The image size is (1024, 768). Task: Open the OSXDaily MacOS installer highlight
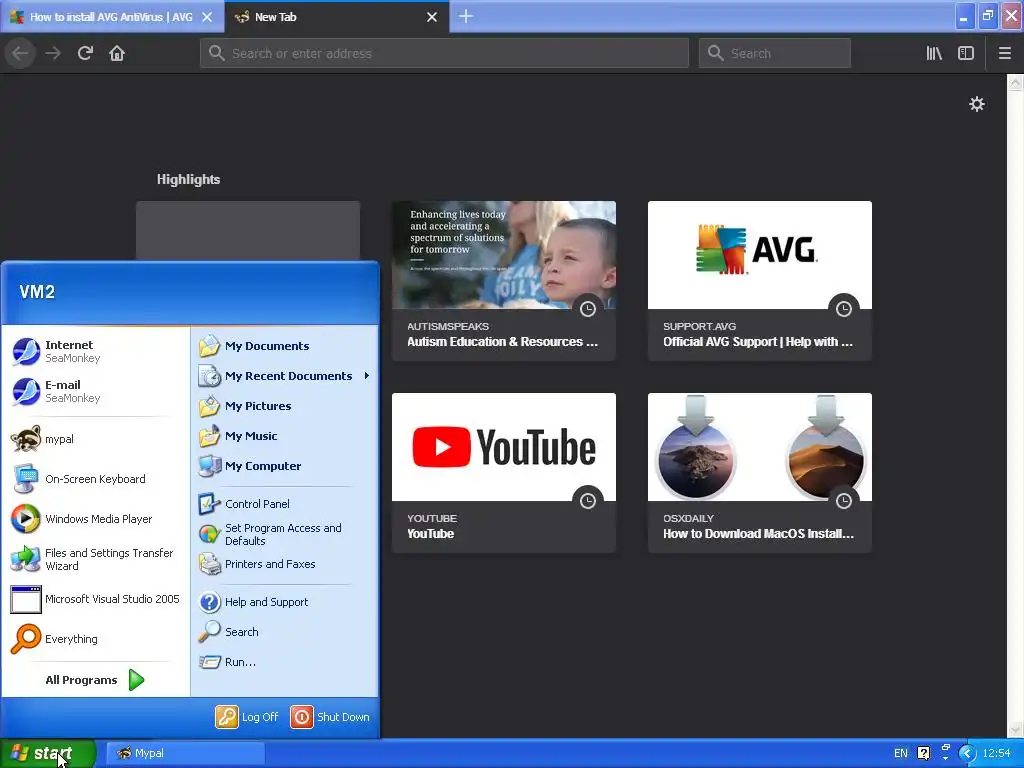[x=760, y=472]
